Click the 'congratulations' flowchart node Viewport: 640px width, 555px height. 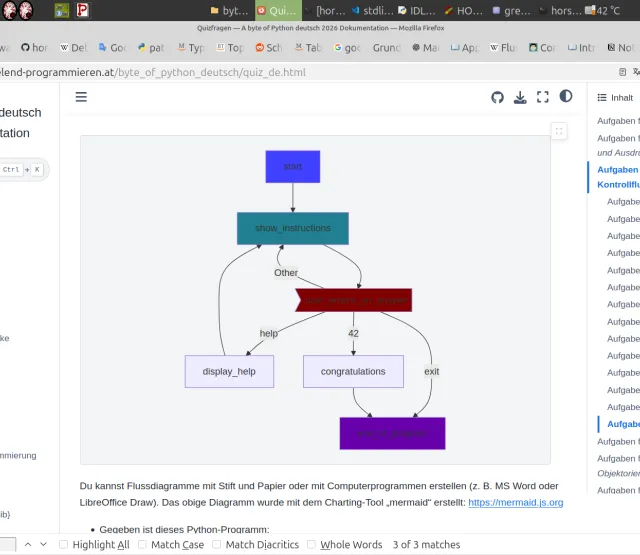pyautogui.click(x=353, y=371)
